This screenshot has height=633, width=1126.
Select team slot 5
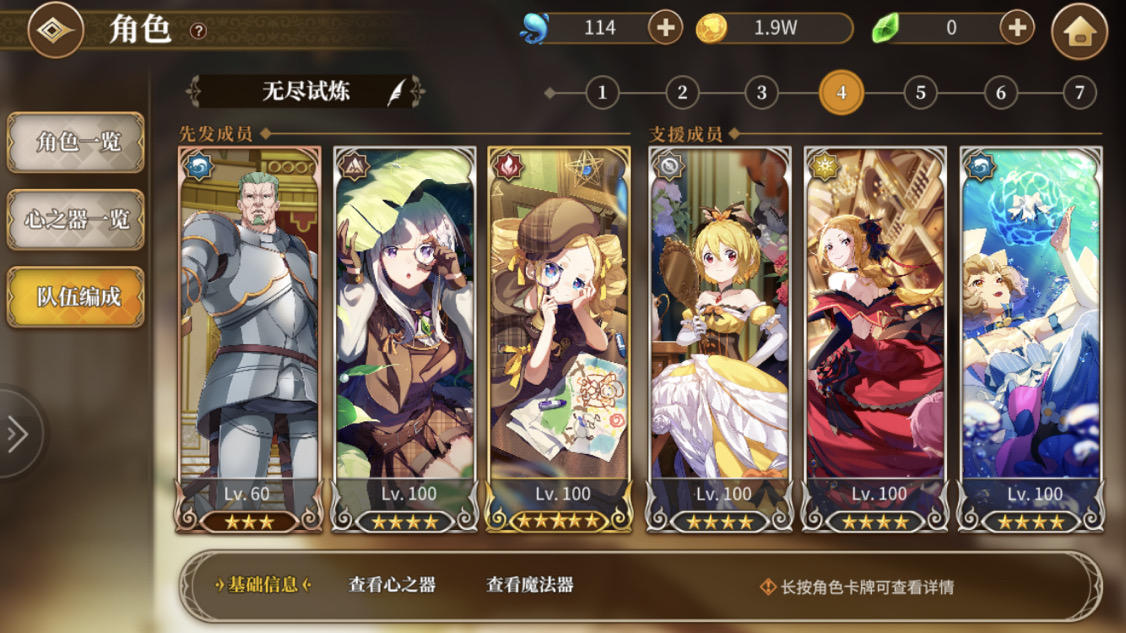click(921, 92)
